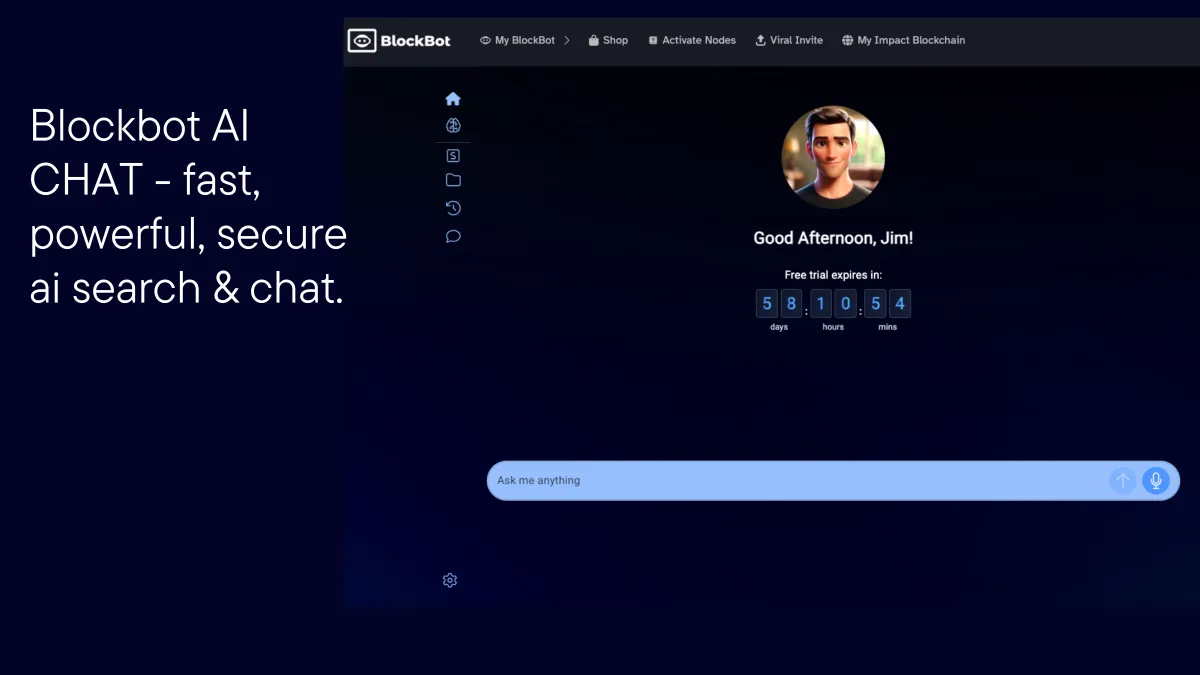Start voice input with microphone button
This screenshot has height=675, width=1200.
(x=1156, y=481)
